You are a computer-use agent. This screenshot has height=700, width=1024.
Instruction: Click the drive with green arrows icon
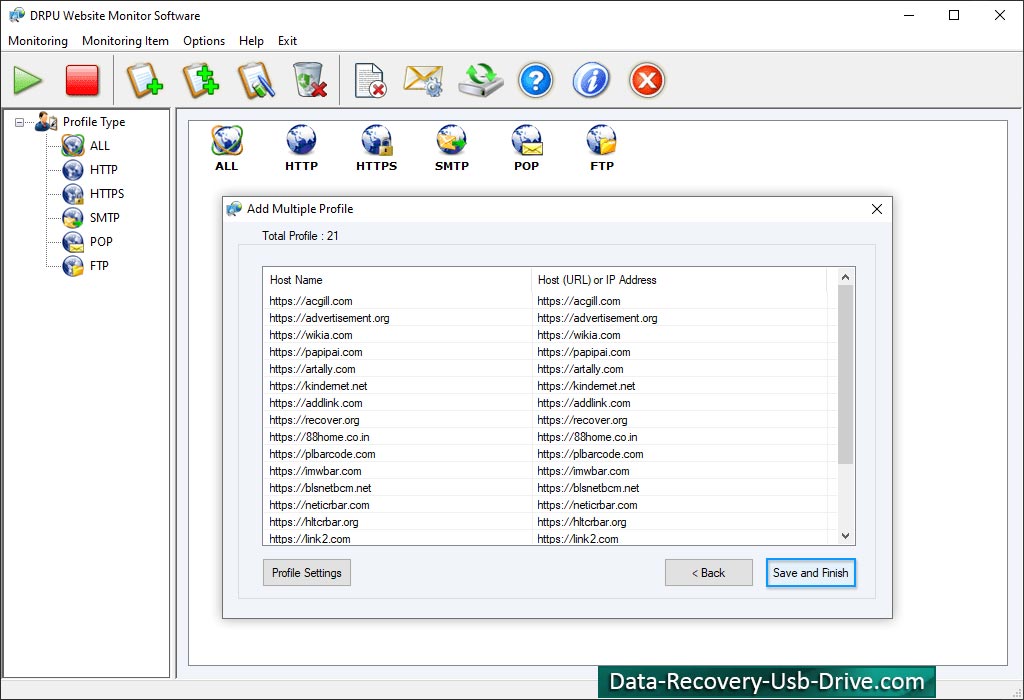coord(481,80)
